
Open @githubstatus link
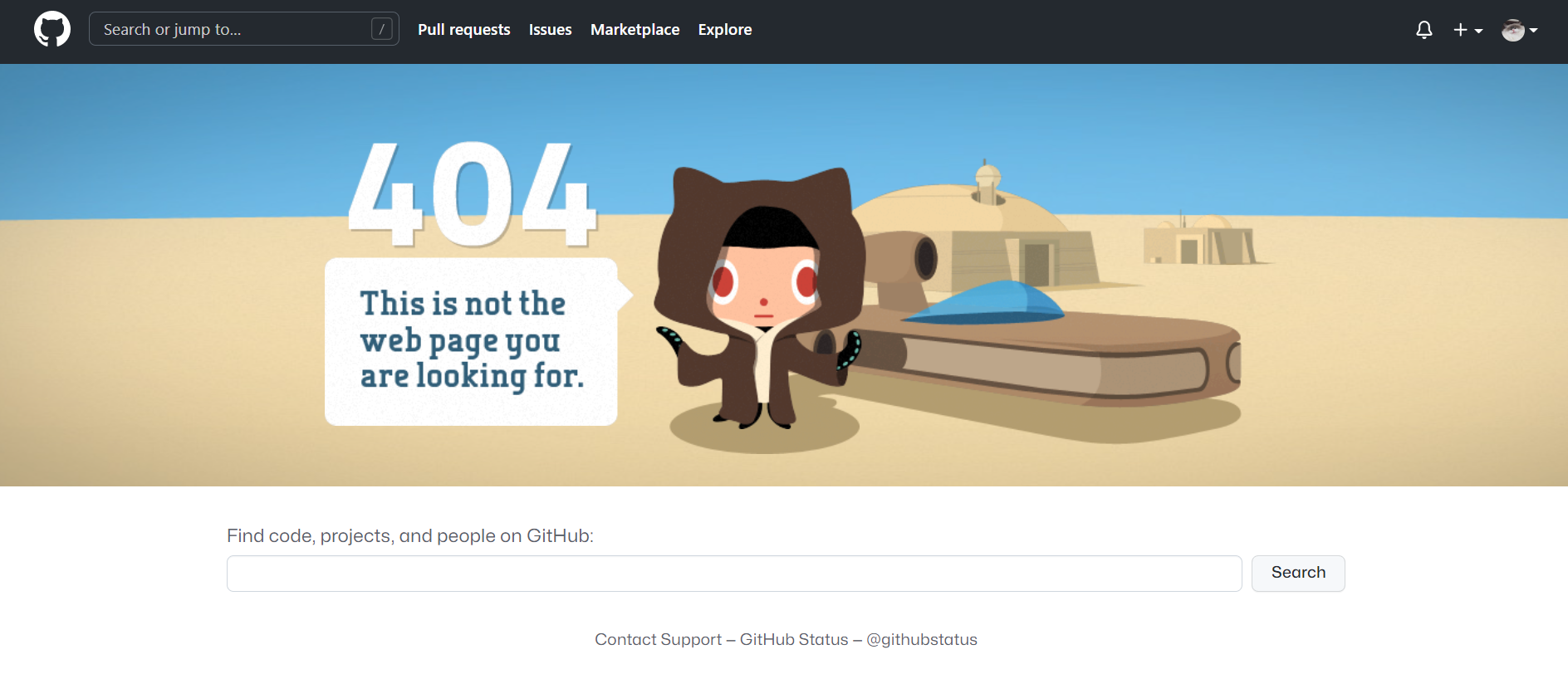click(x=922, y=639)
